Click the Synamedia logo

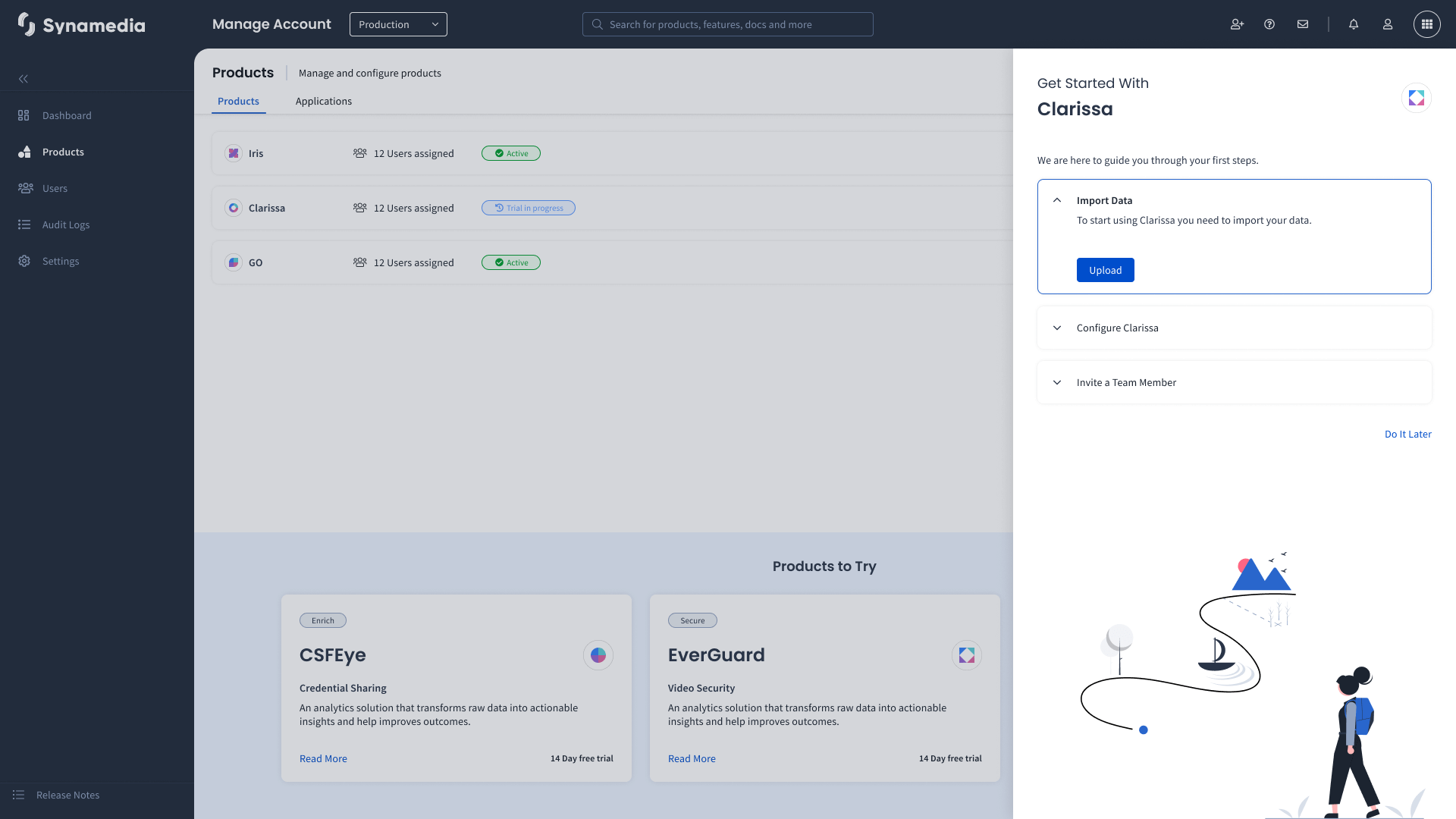point(81,24)
